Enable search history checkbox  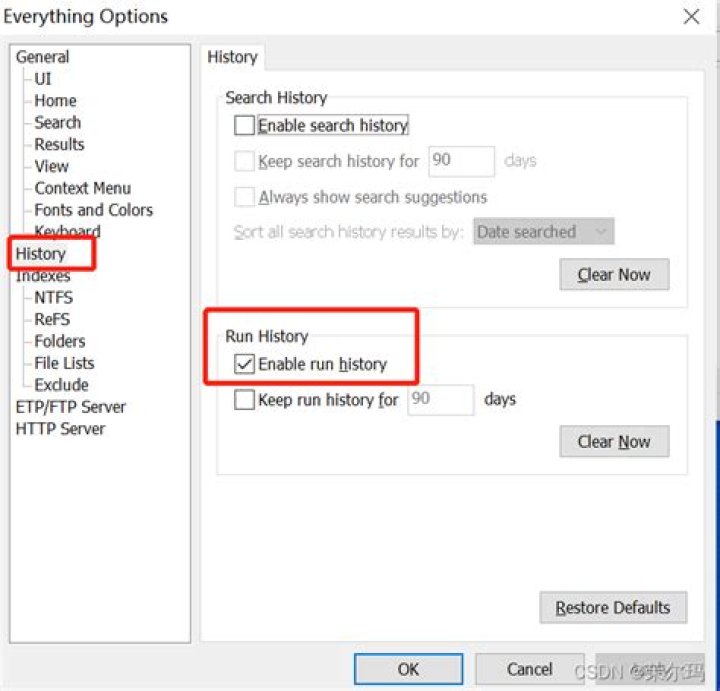pyautogui.click(x=244, y=125)
